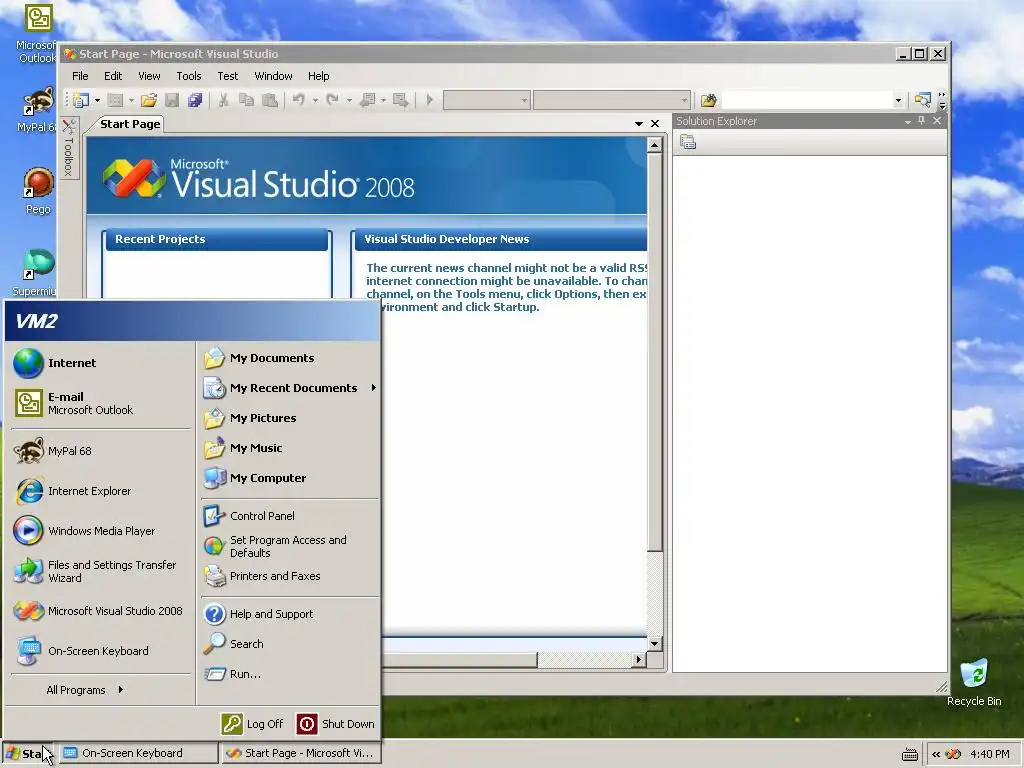Click the Open File folder toolbar icon
1024x768 pixels.
pyautogui.click(x=149, y=100)
